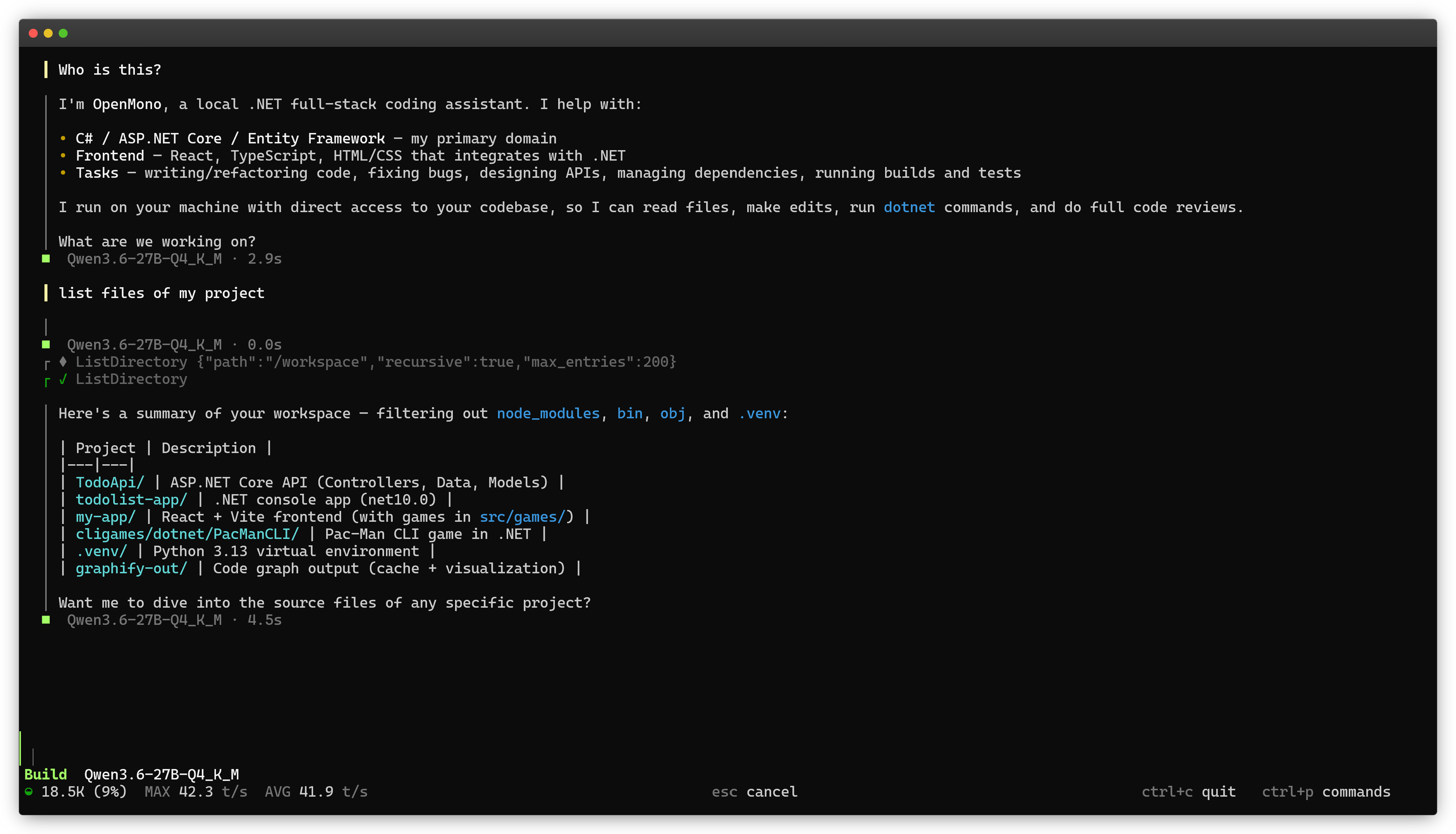
Task: Select the Build mode label
Action: [46, 775]
